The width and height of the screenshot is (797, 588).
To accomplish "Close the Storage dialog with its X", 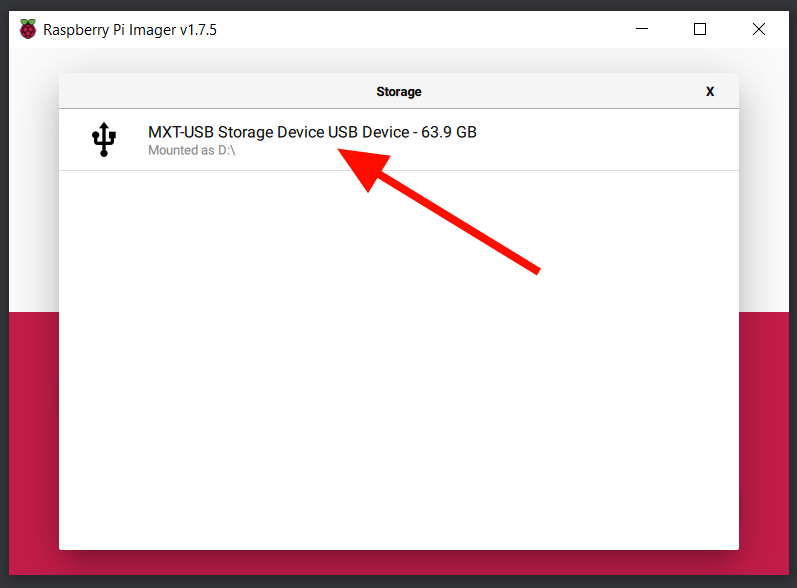I will [x=710, y=91].
